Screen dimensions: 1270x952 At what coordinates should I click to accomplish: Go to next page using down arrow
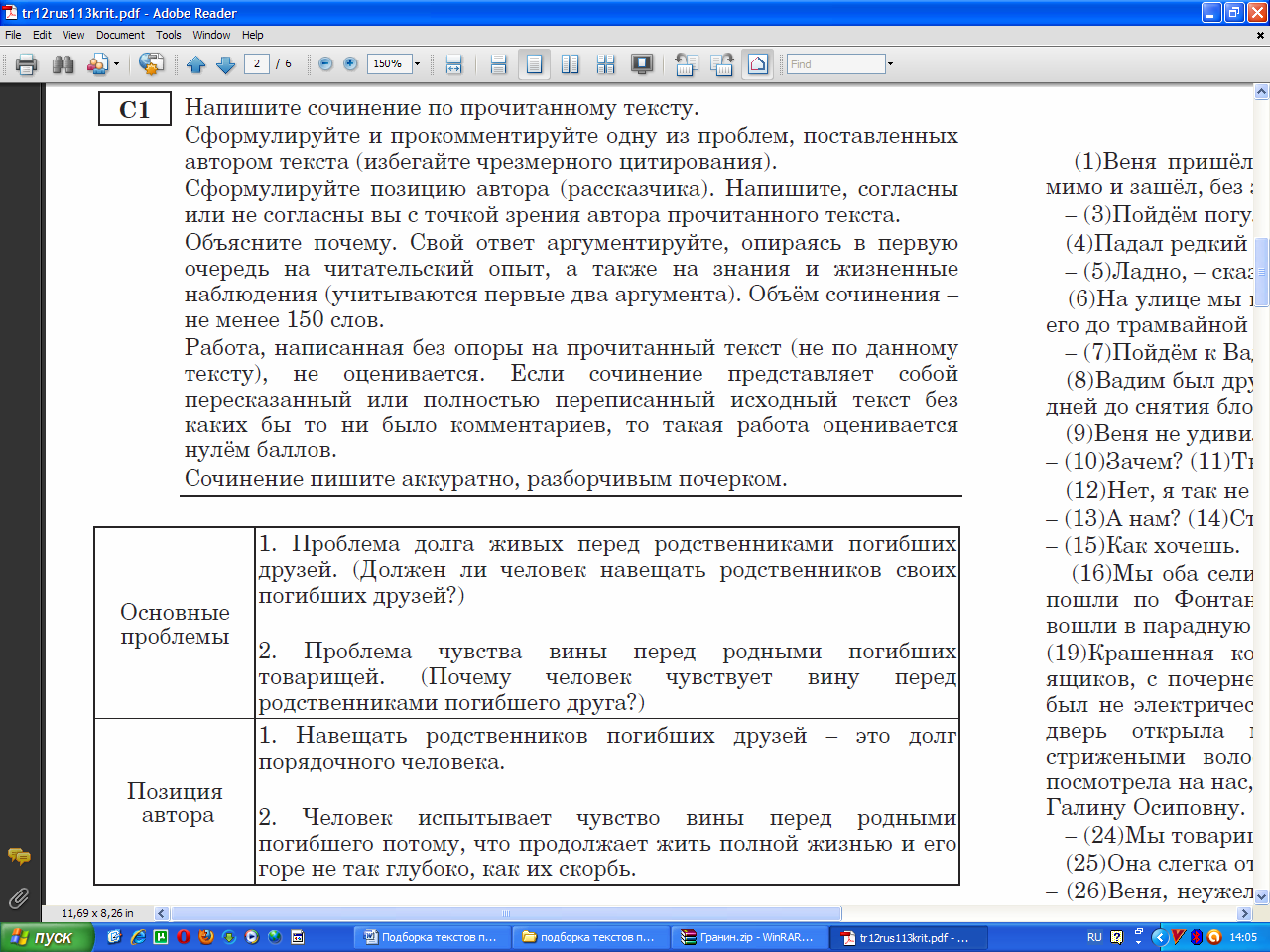226,64
